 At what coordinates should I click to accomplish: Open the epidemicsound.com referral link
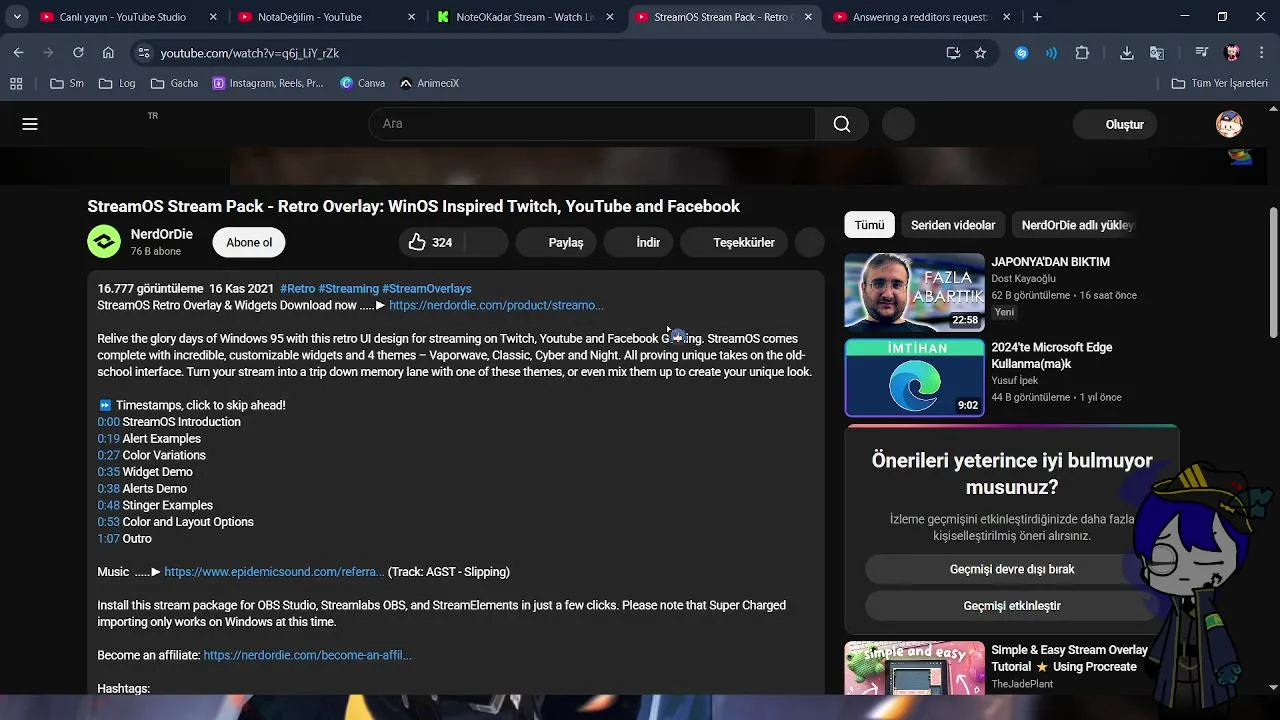pos(273,572)
